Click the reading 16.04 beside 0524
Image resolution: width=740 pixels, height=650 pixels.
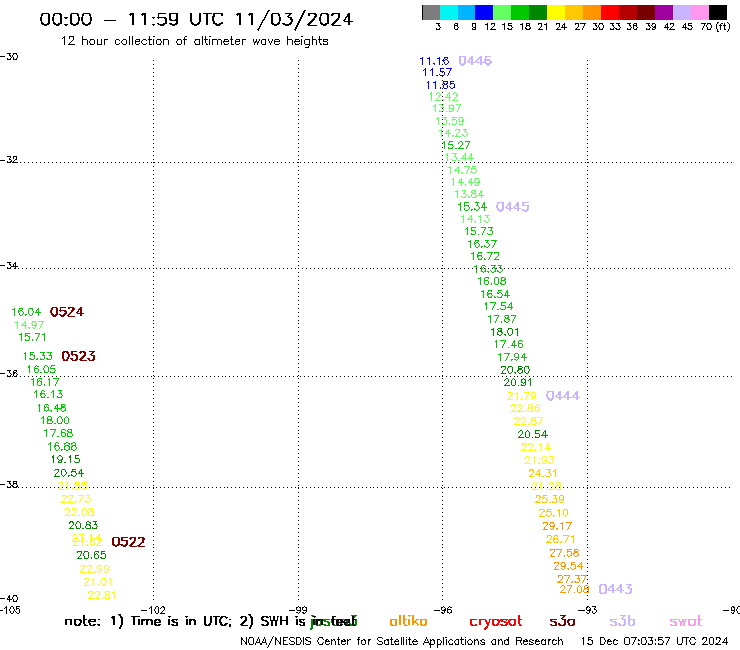point(26,312)
